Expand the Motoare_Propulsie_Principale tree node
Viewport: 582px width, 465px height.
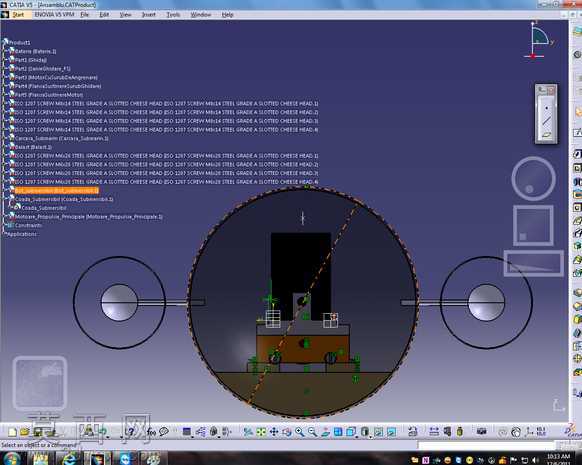pyautogui.click(x=4, y=217)
